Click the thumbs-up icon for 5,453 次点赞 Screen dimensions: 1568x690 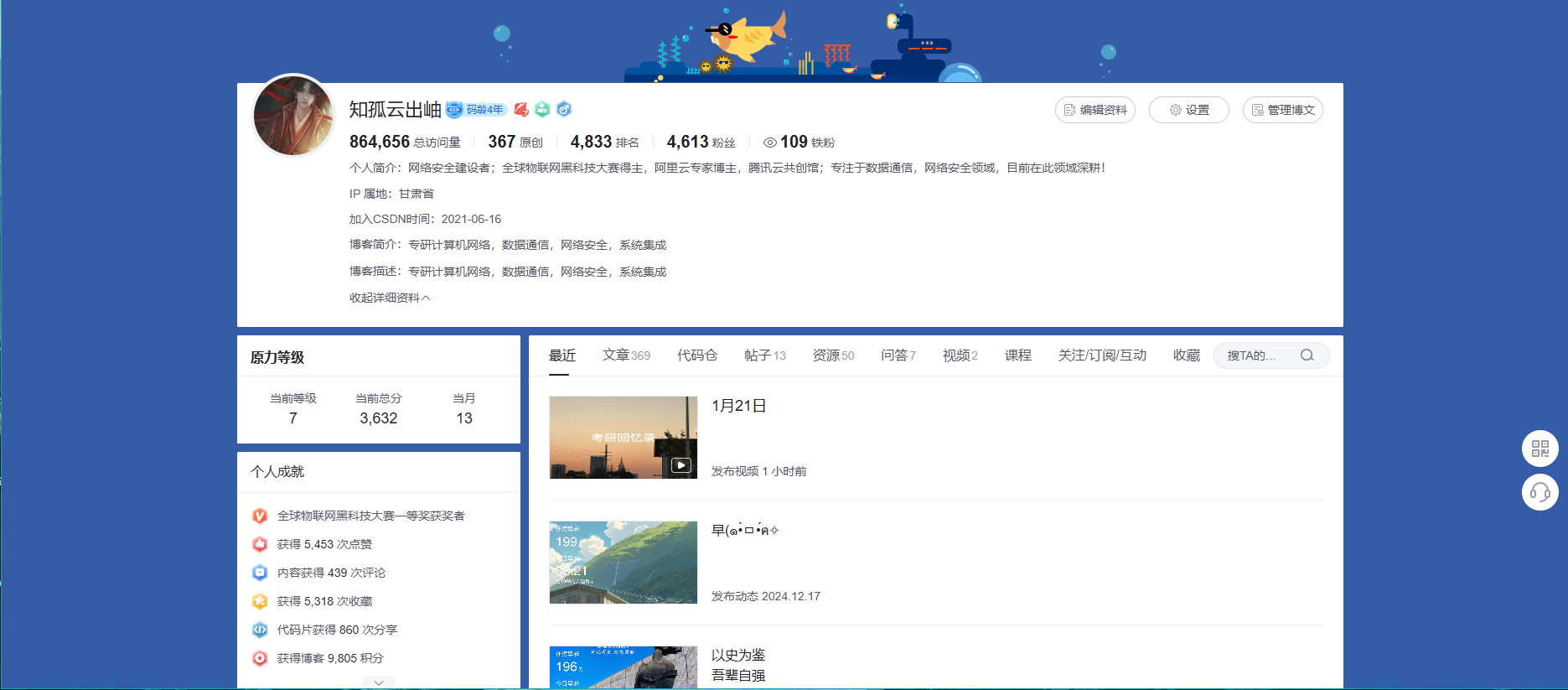click(260, 544)
